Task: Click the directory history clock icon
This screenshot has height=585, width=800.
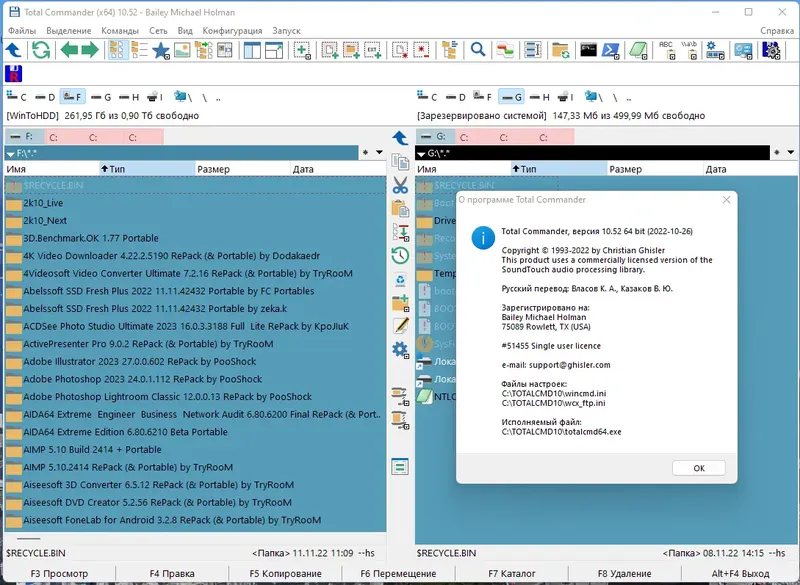Action: click(x=401, y=254)
